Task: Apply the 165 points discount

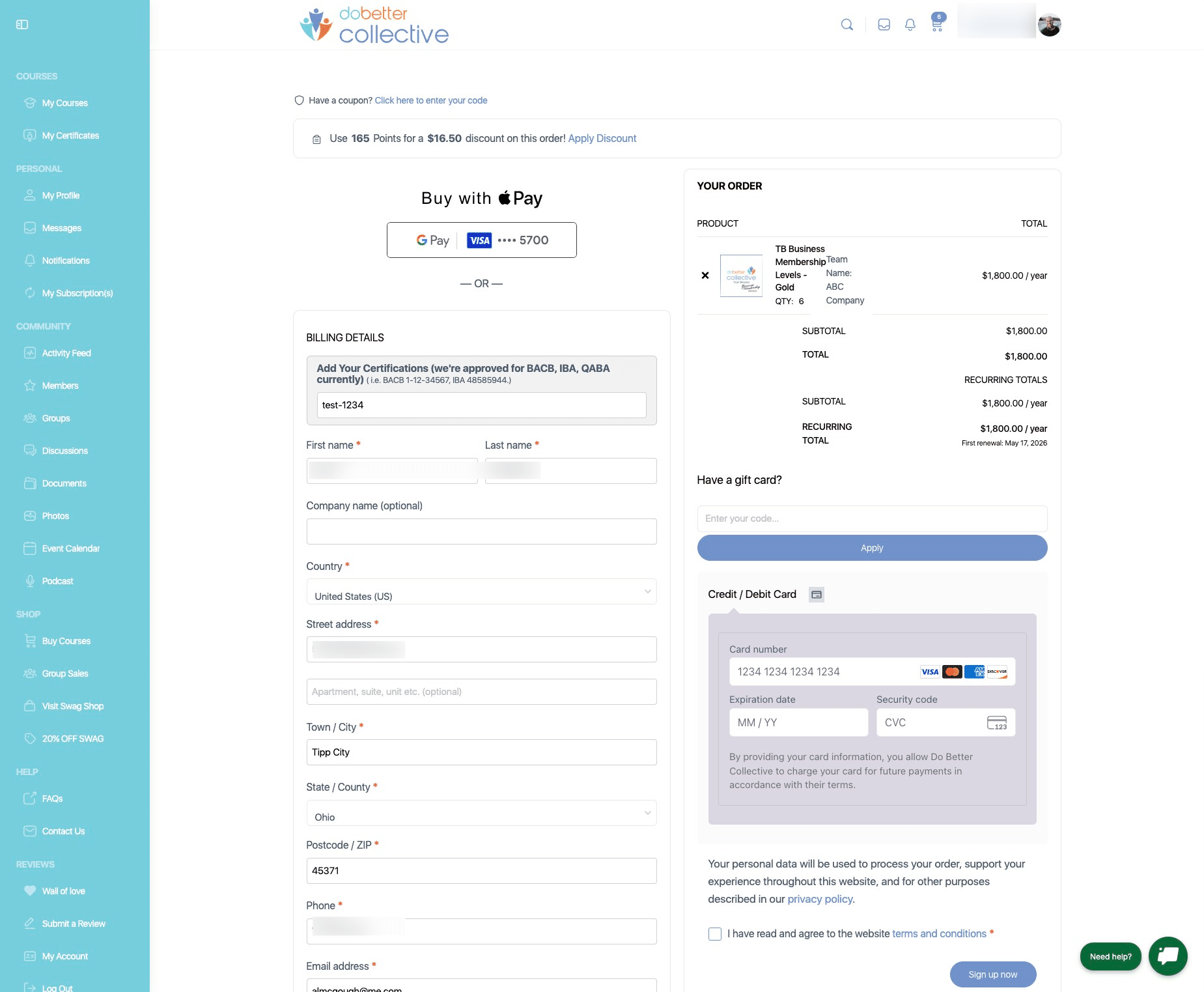Action: pos(601,138)
